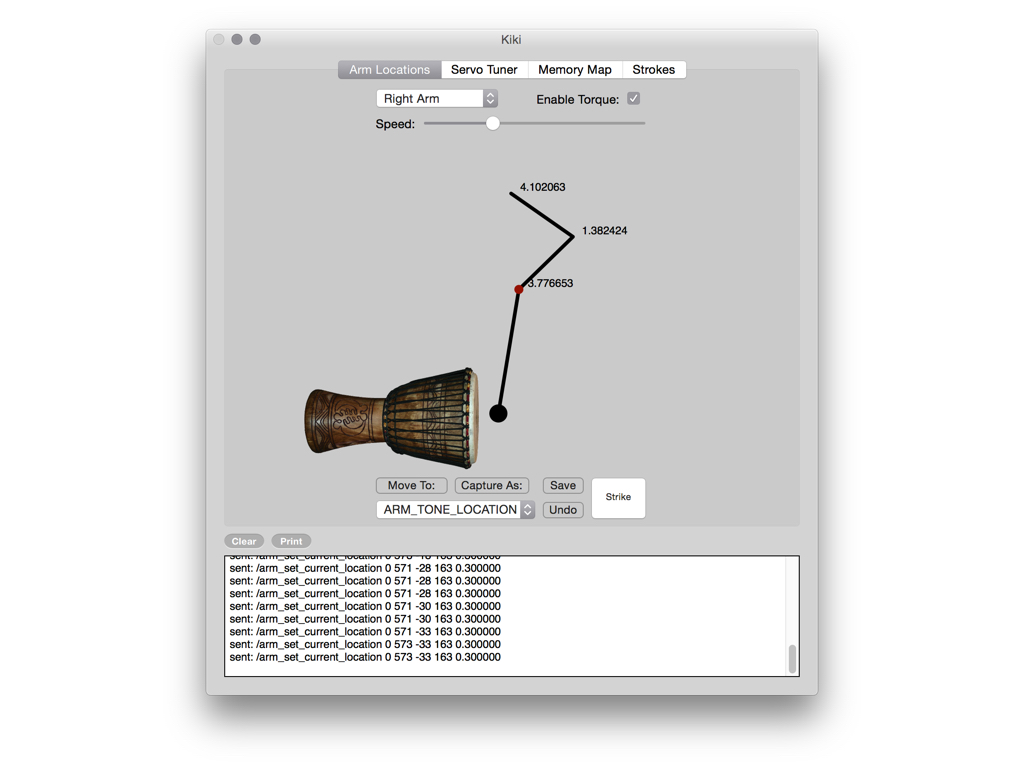1024x768 pixels.
Task: Click the 4.102063 joint angle label
Action: point(543,187)
